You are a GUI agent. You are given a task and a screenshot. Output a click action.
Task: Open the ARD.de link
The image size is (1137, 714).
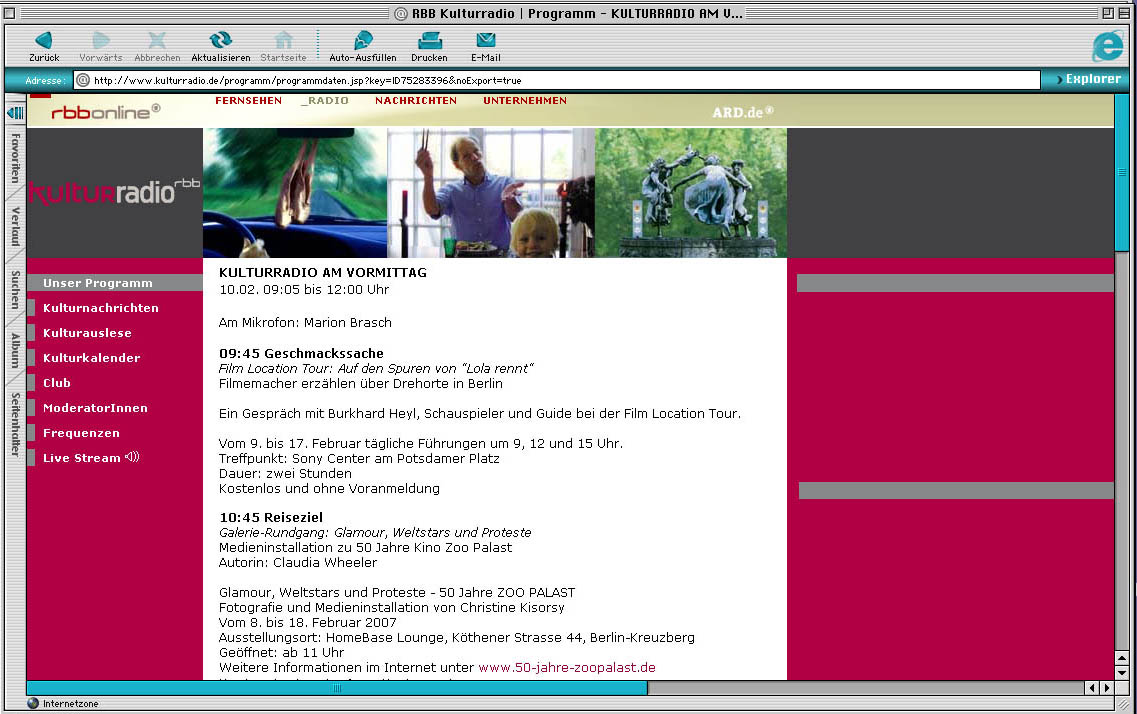point(743,112)
